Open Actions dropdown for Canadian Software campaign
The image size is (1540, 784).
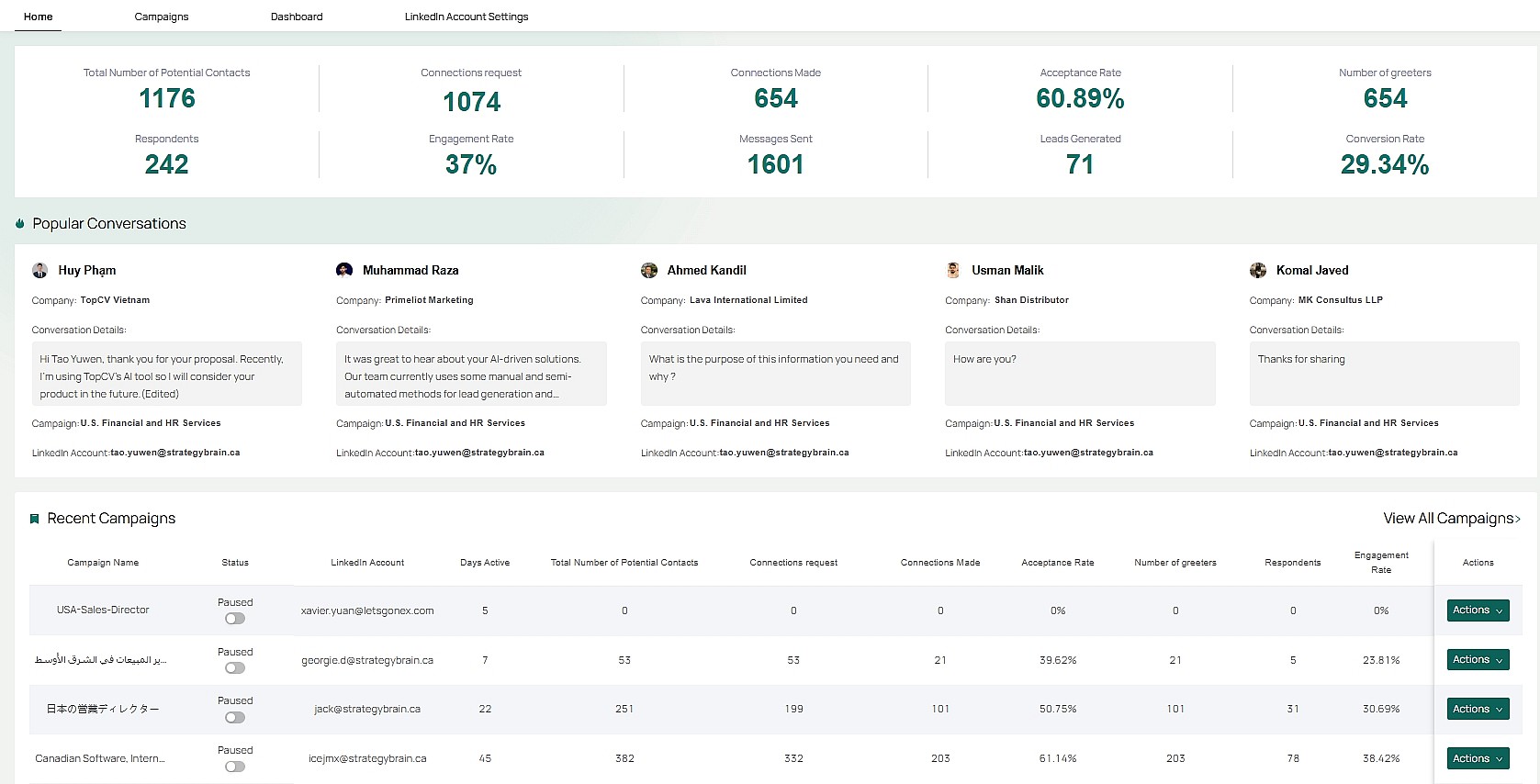click(1478, 758)
